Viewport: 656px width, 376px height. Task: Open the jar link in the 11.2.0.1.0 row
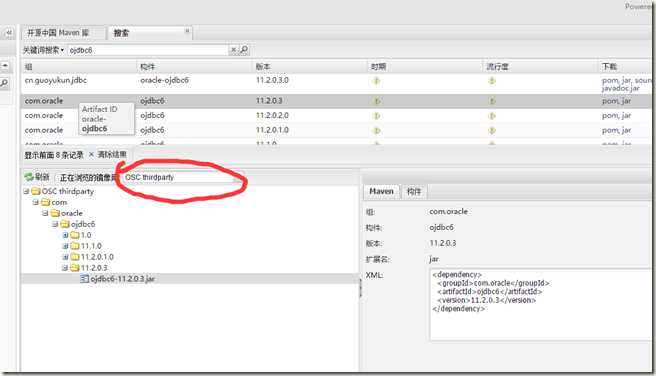coord(626,130)
